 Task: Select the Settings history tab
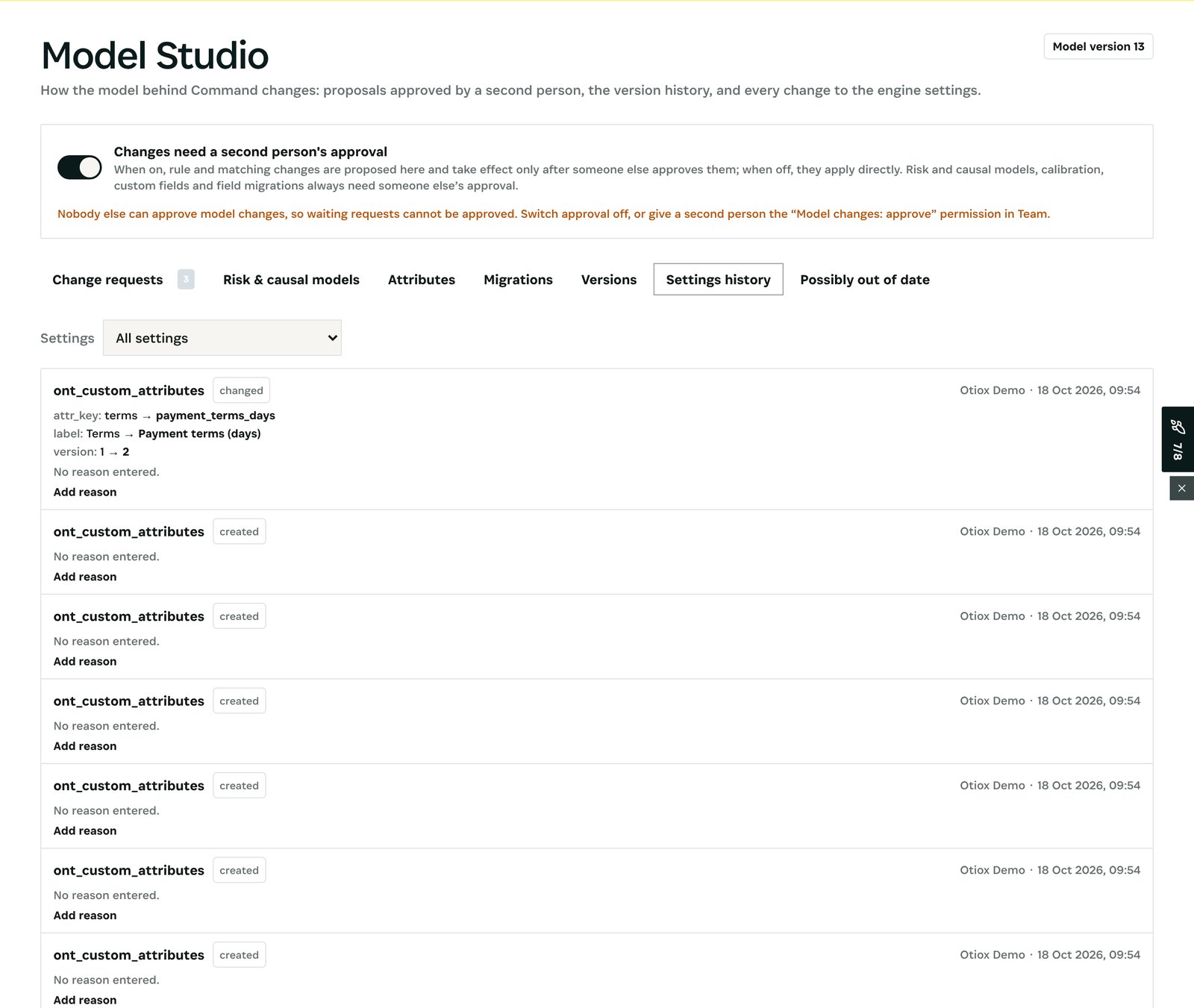[718, 279]
